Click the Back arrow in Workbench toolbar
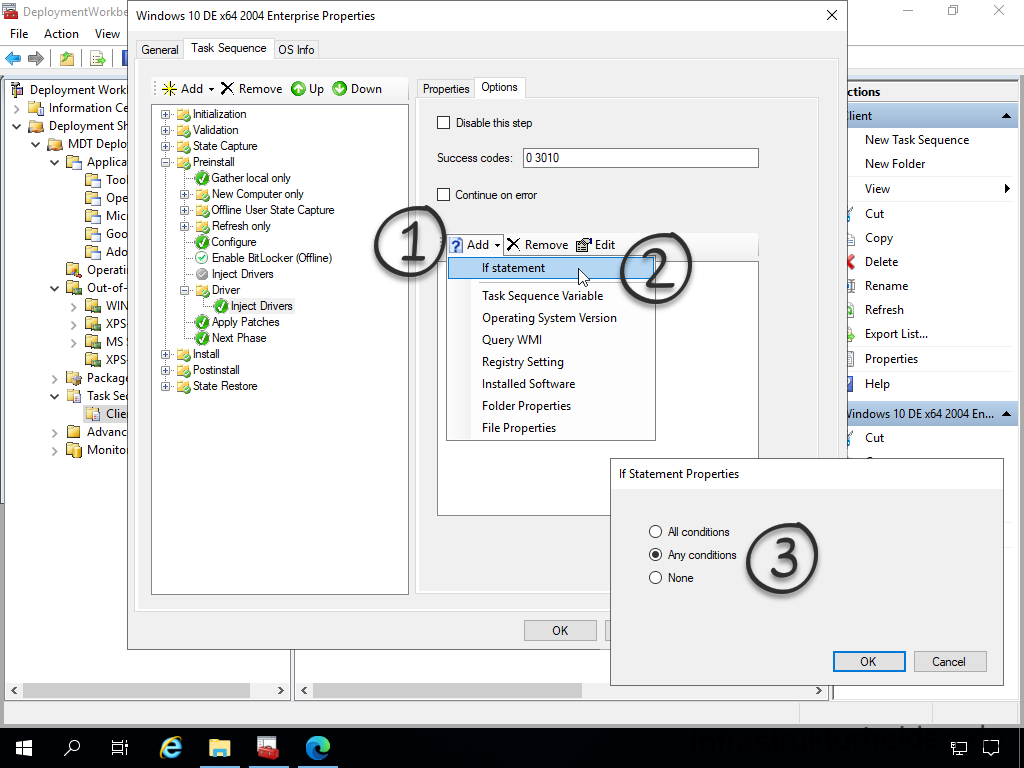 [13, 59]
